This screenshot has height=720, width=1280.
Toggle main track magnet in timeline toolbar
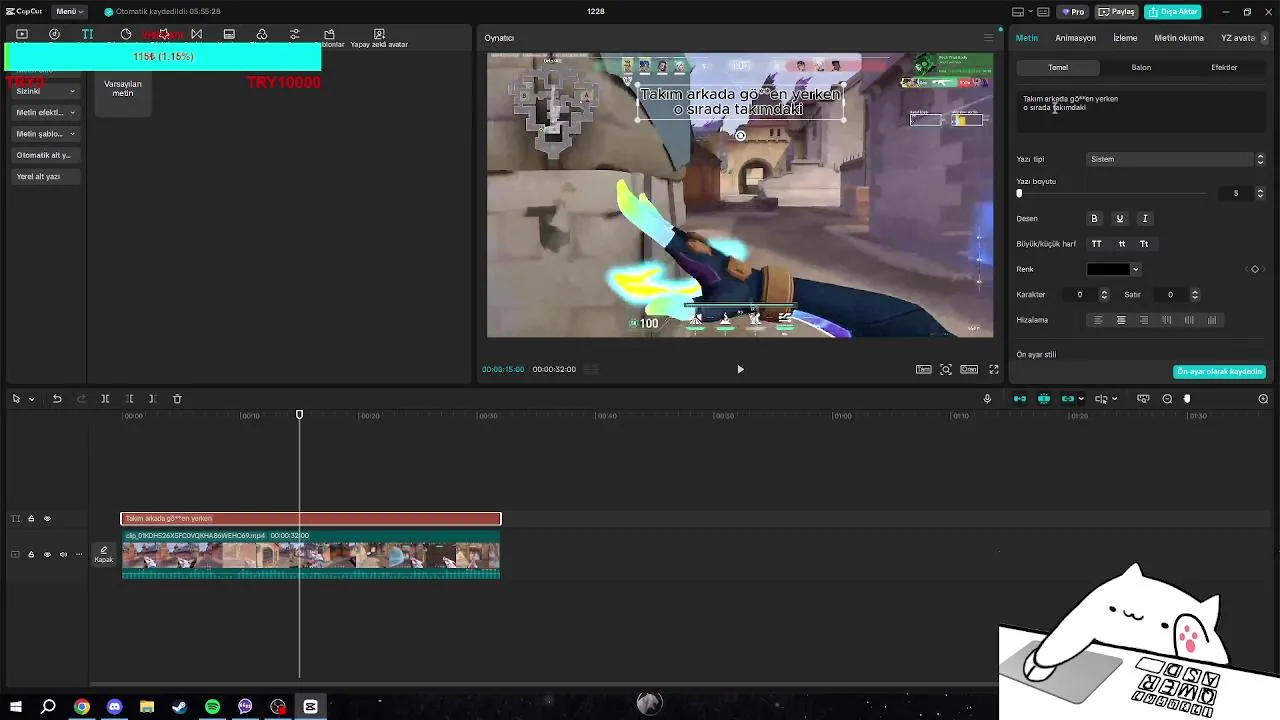[1020, 399]
